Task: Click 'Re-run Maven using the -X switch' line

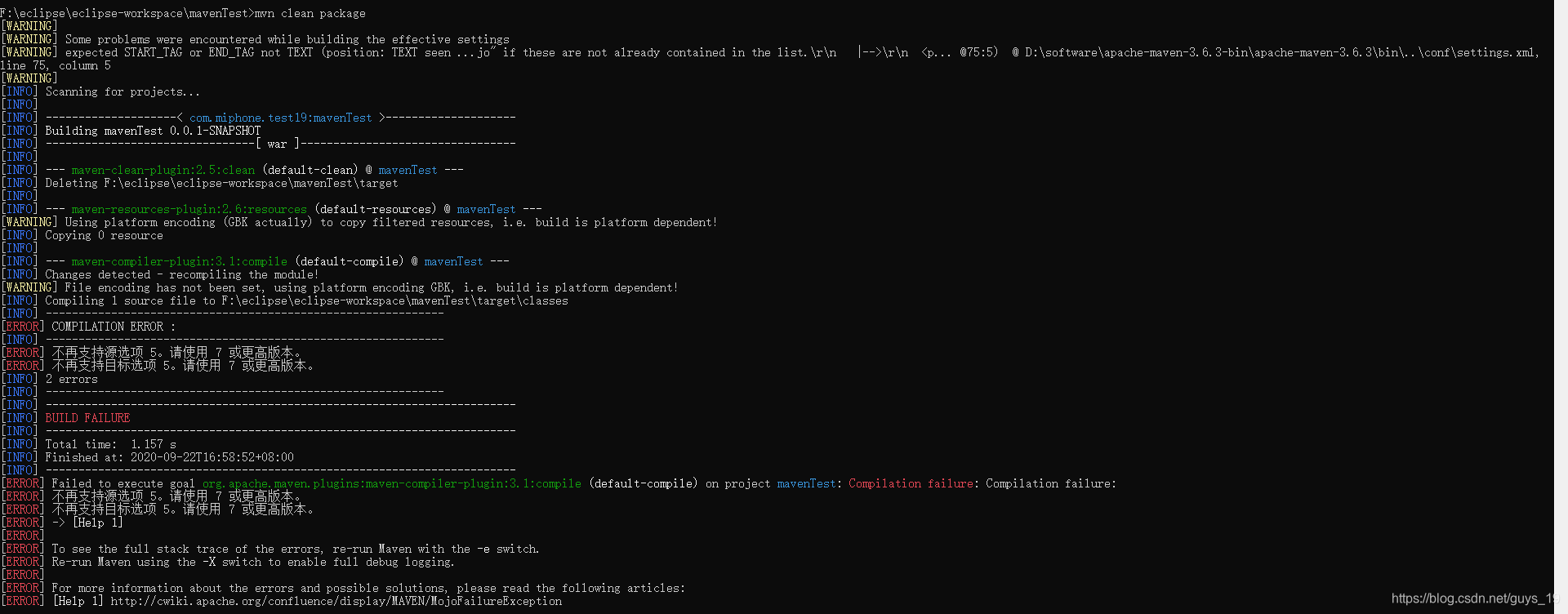Action: (252, 562)
